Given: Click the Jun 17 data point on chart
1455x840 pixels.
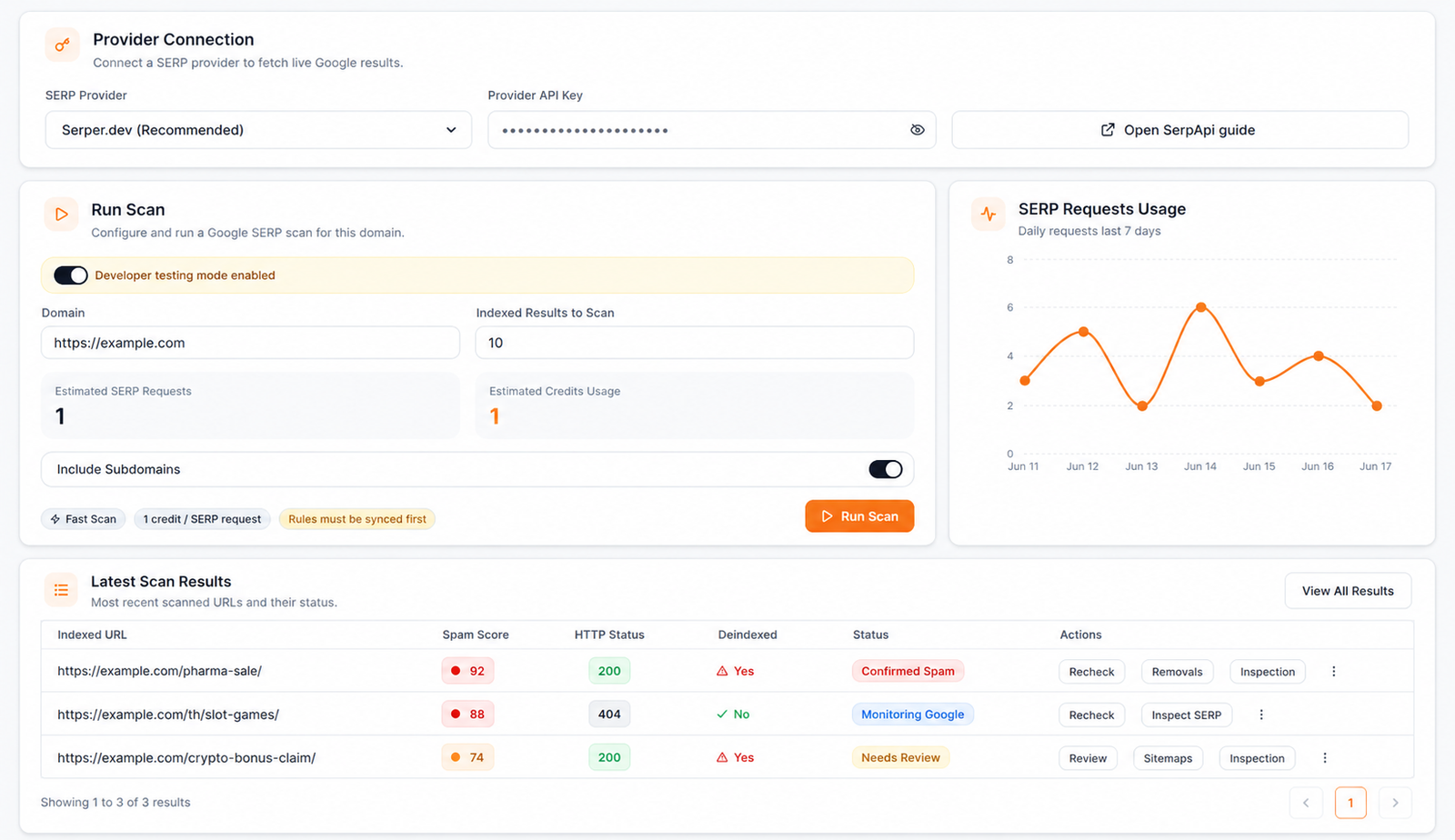Looking at the screenshot, I should (x=1377, y=406).
